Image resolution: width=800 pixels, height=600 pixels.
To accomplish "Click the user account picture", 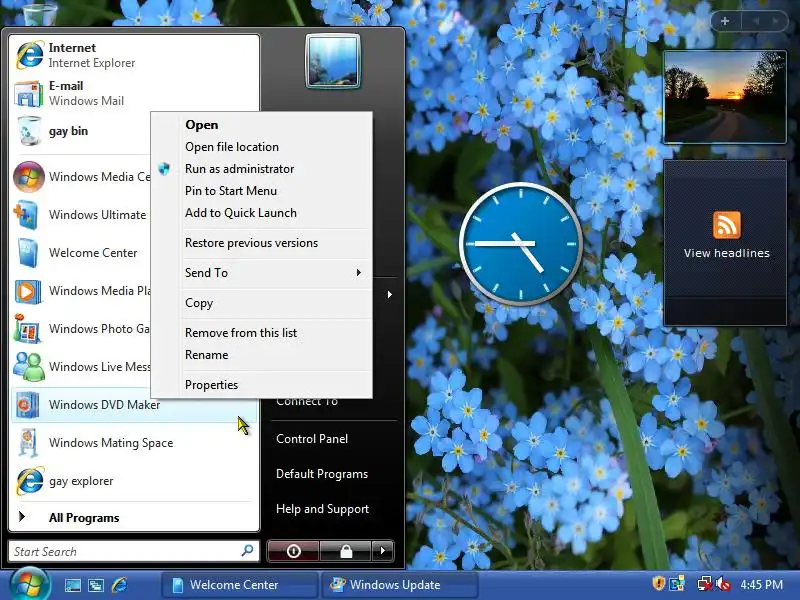I will [x=333, y=61].
